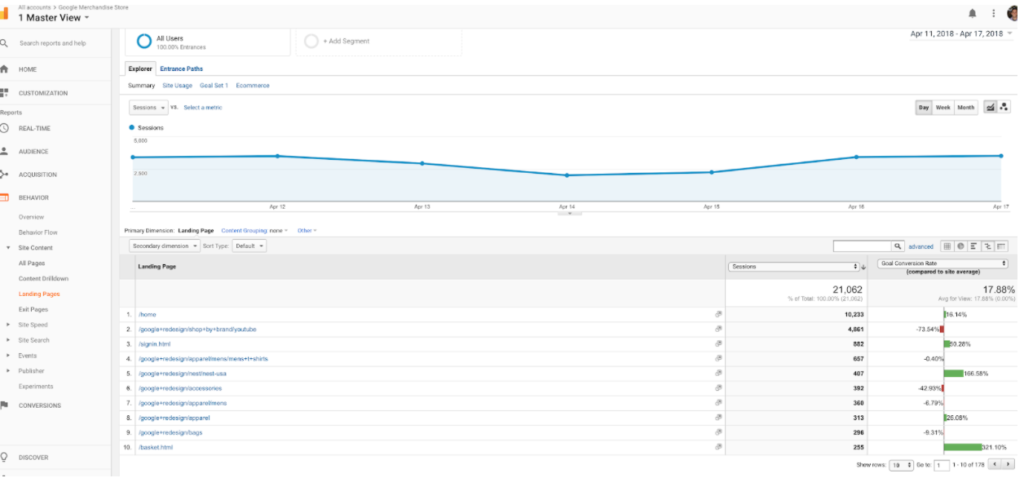Switch the chart to Month view
Image resolution: width=1024 pixels, height=478 pixels.
click(966, 107)
